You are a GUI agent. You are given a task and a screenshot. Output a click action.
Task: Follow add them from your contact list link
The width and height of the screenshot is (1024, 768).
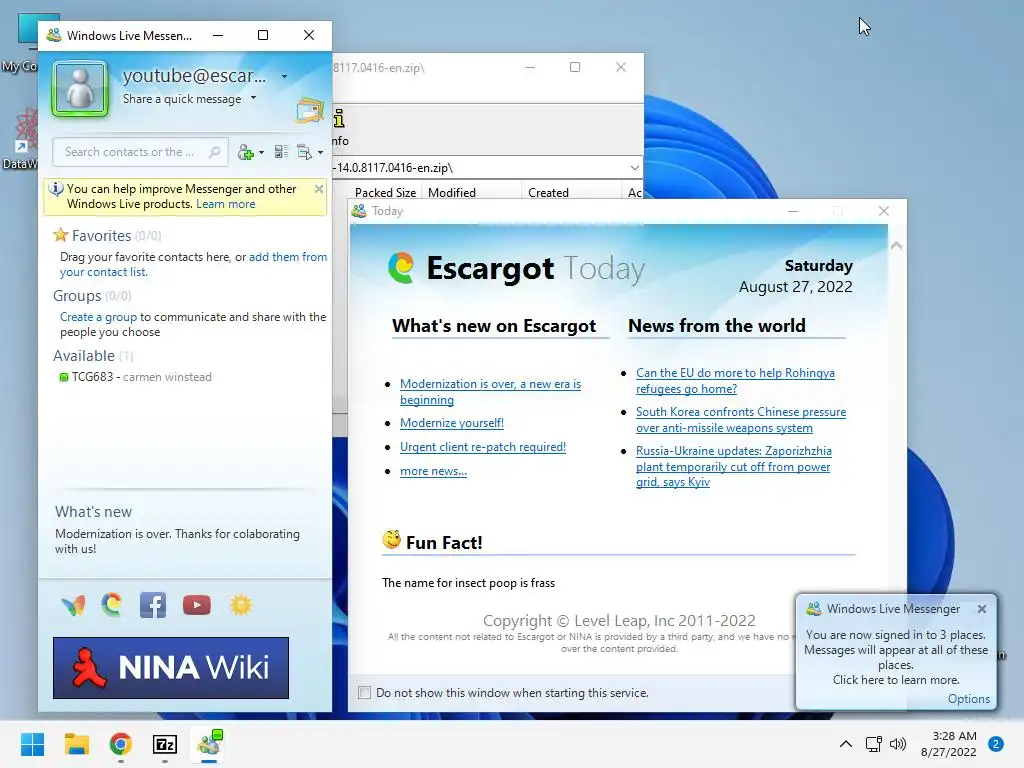tap(193, 264)
